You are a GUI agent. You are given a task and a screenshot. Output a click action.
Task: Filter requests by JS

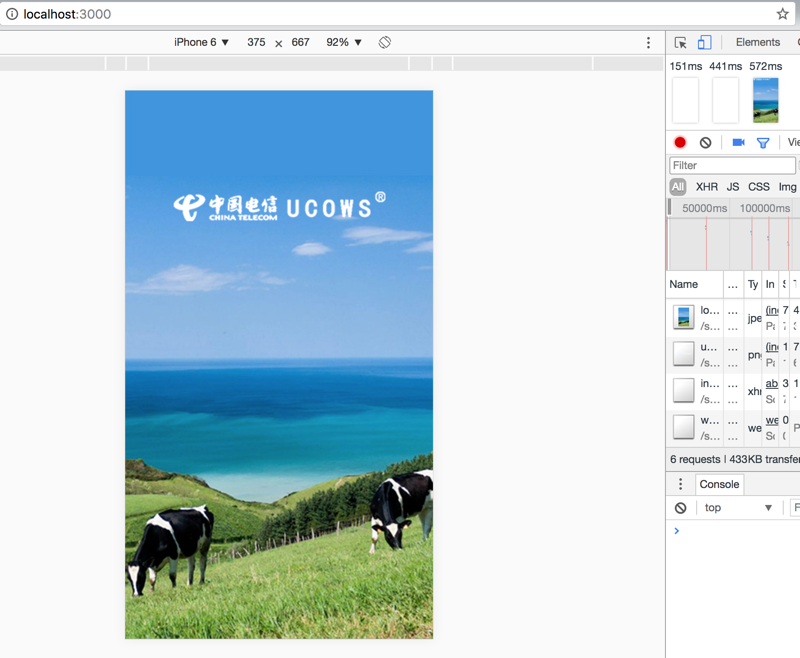(733, 187)
